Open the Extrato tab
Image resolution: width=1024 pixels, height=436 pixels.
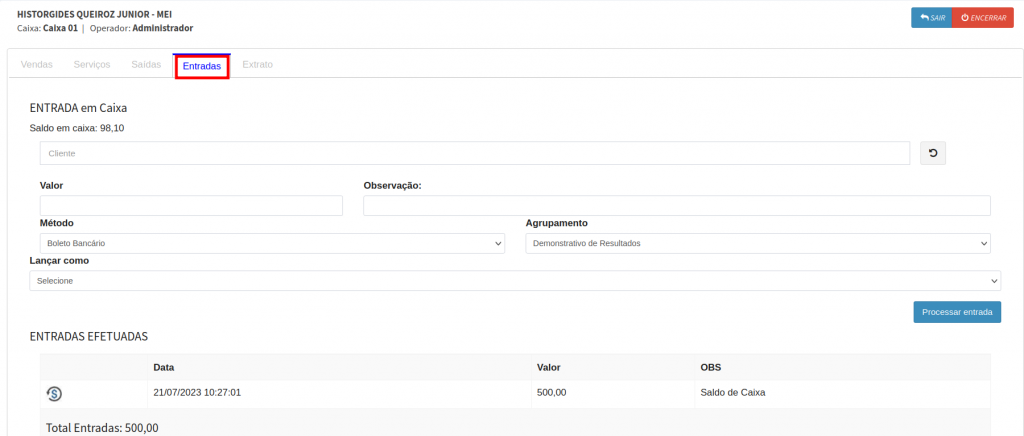point(257,65)
